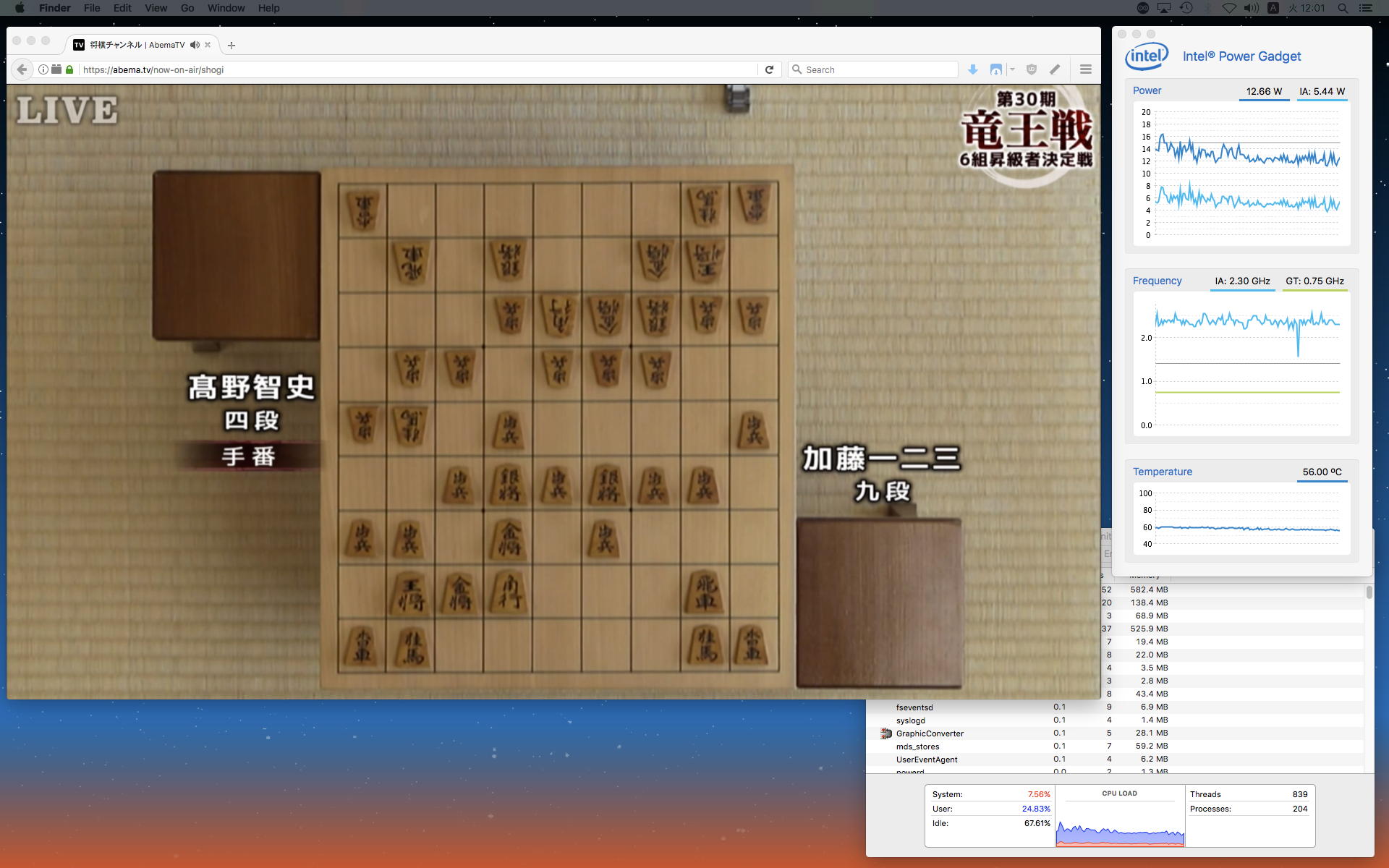Open the hamburger menu in browser

point(1085,69)
